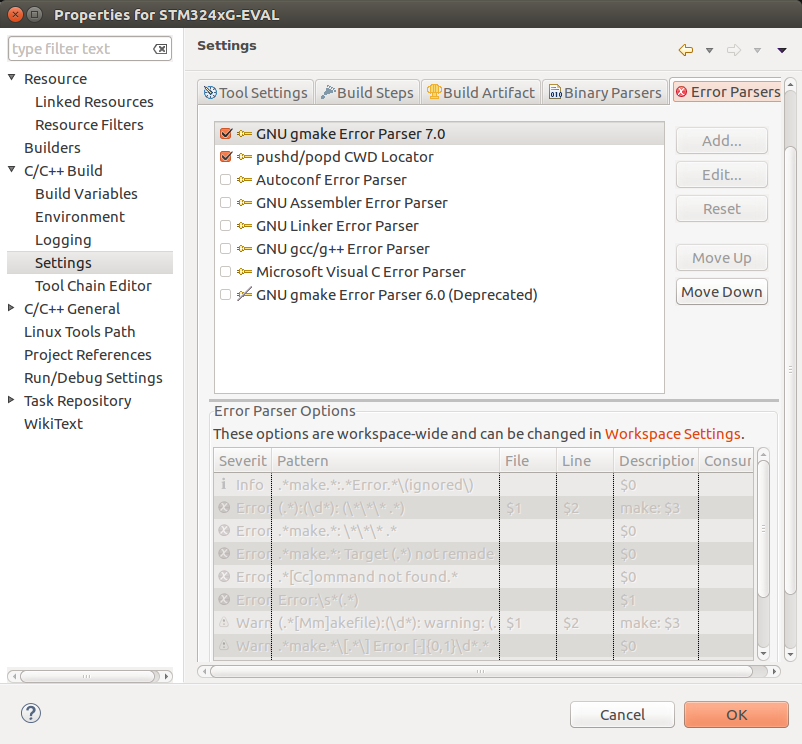
Task: Enable the GNU Linker Error Parser checkbox
Action: coord(225,226)
